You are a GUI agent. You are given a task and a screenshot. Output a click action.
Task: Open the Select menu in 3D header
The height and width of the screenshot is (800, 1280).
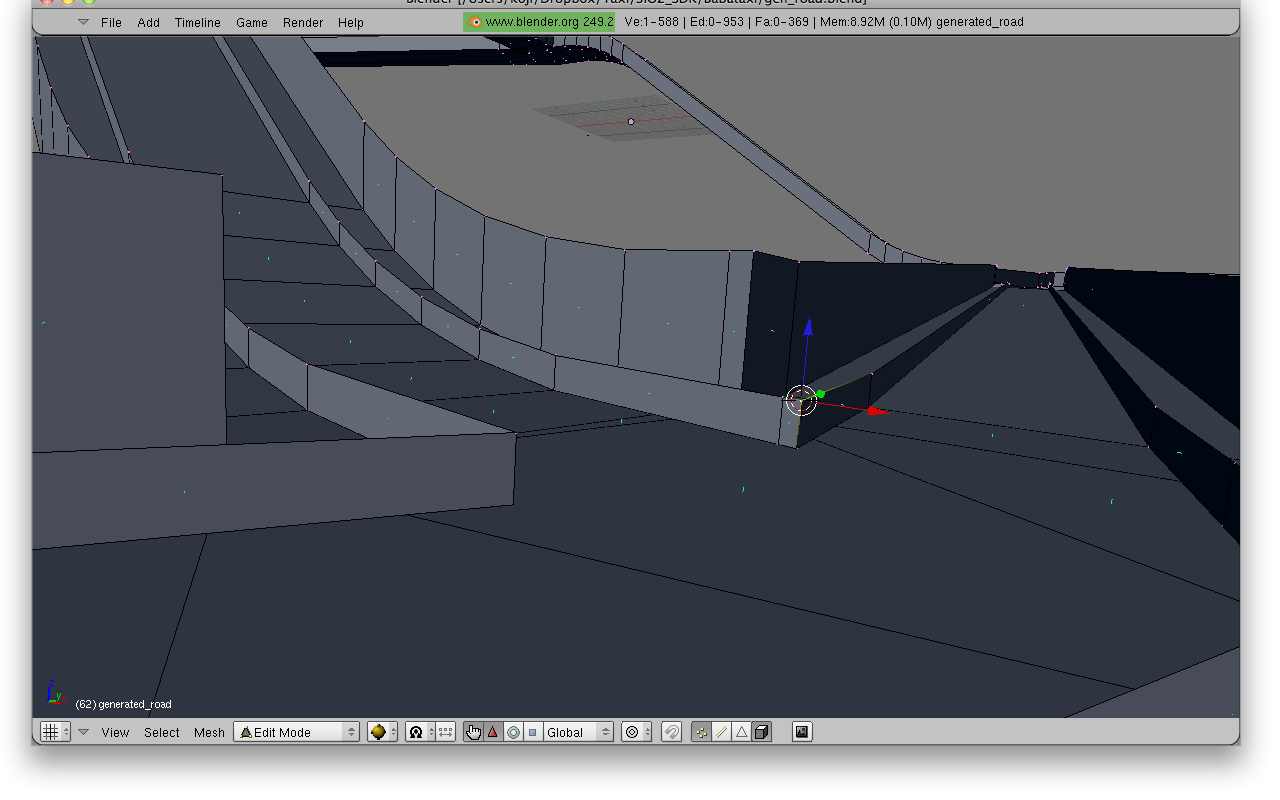pos(161,732)
